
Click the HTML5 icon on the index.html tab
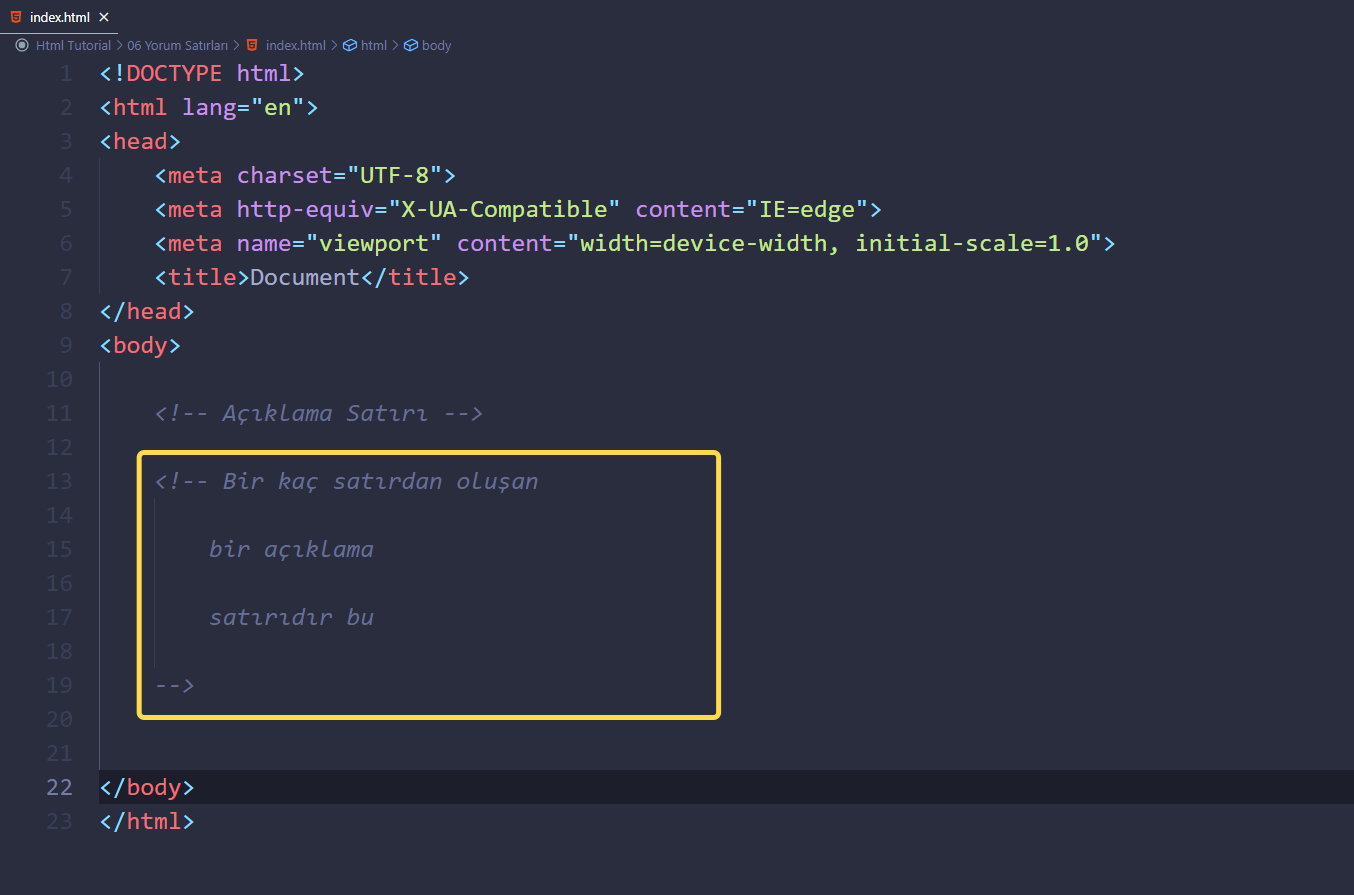click(x=17, y=17)
